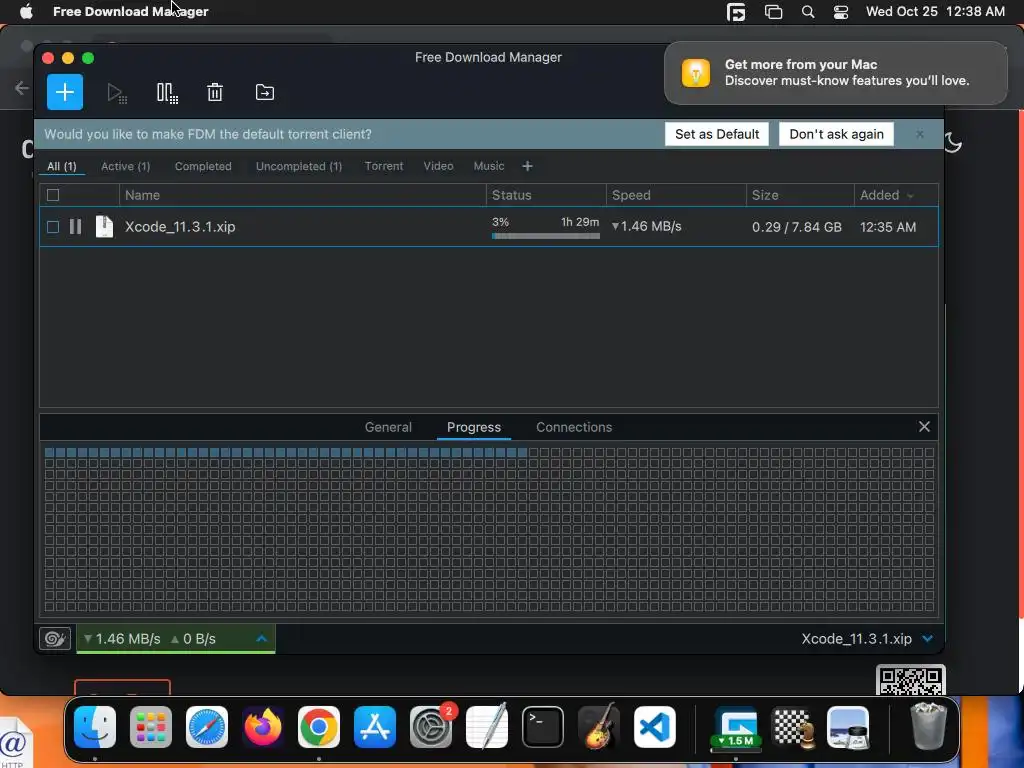Select the Xcode_11.3.1.xip file name
The height and width of the screenshot is (768, 1024).
[180, 227]
